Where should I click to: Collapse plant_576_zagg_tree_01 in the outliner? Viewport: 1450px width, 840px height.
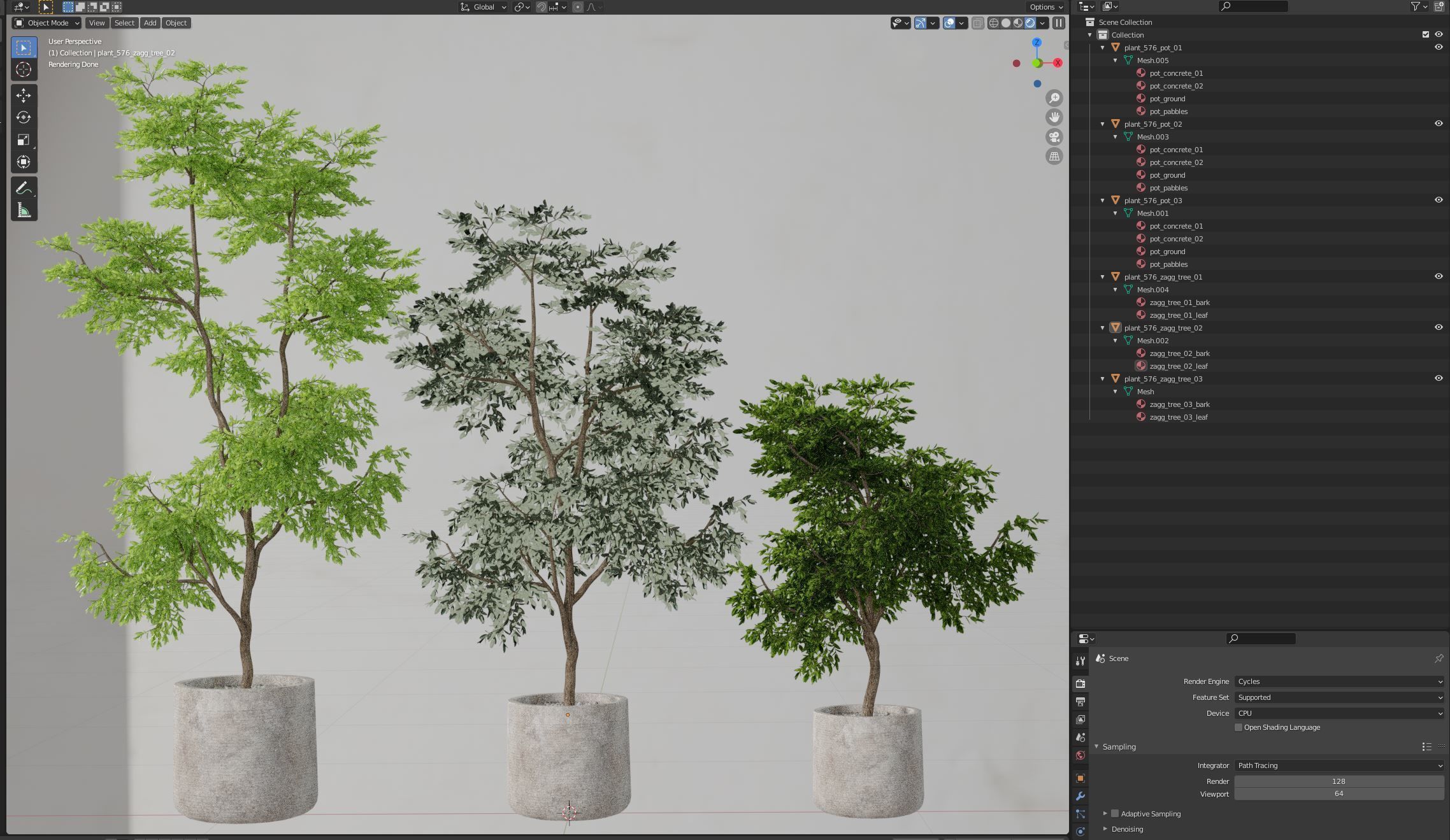click(1103, 277)
